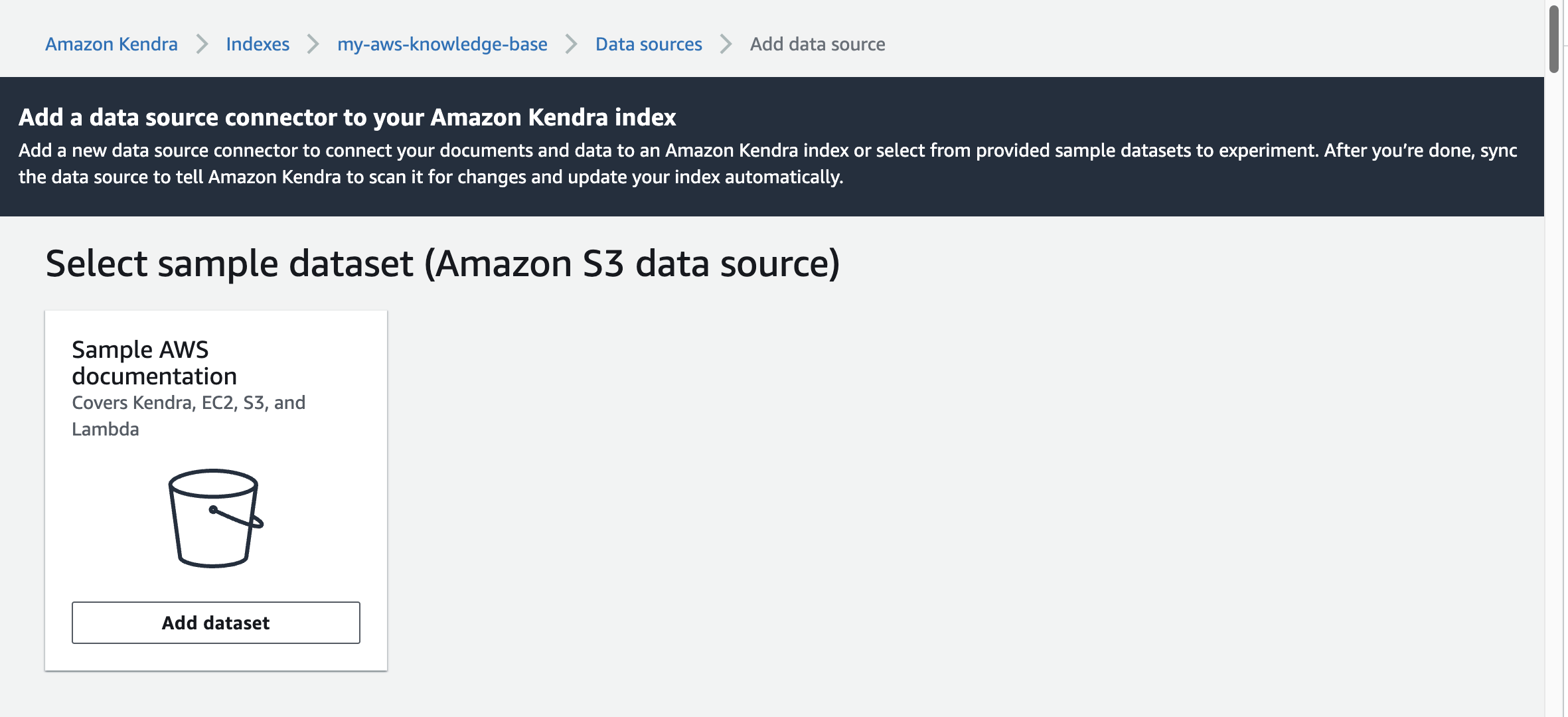Click the word Lambda in the card

[106, 430]
